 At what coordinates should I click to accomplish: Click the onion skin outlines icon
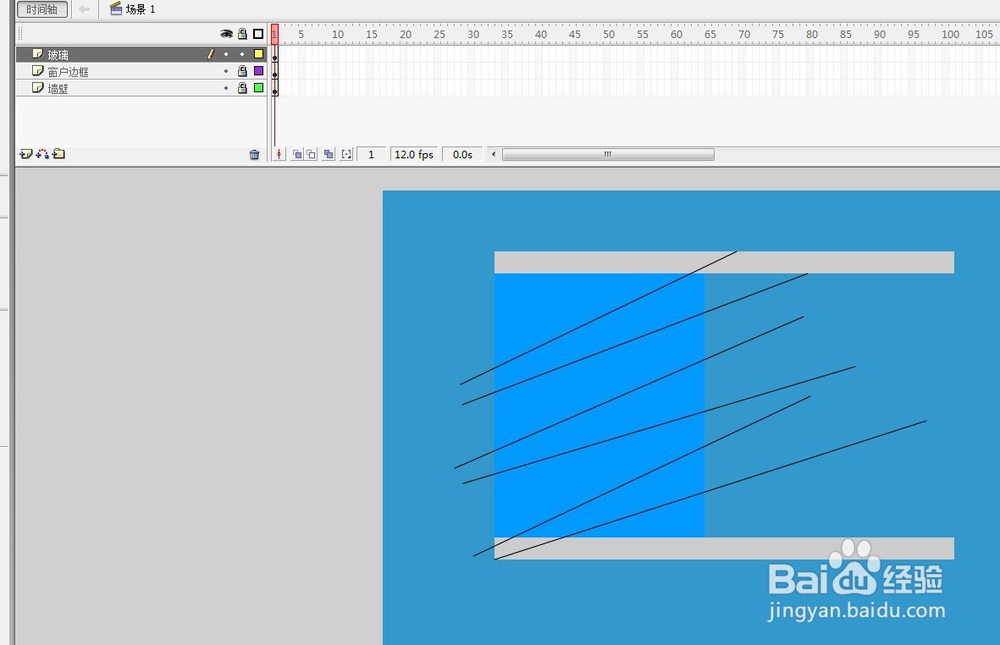click(x=311, y=154)
